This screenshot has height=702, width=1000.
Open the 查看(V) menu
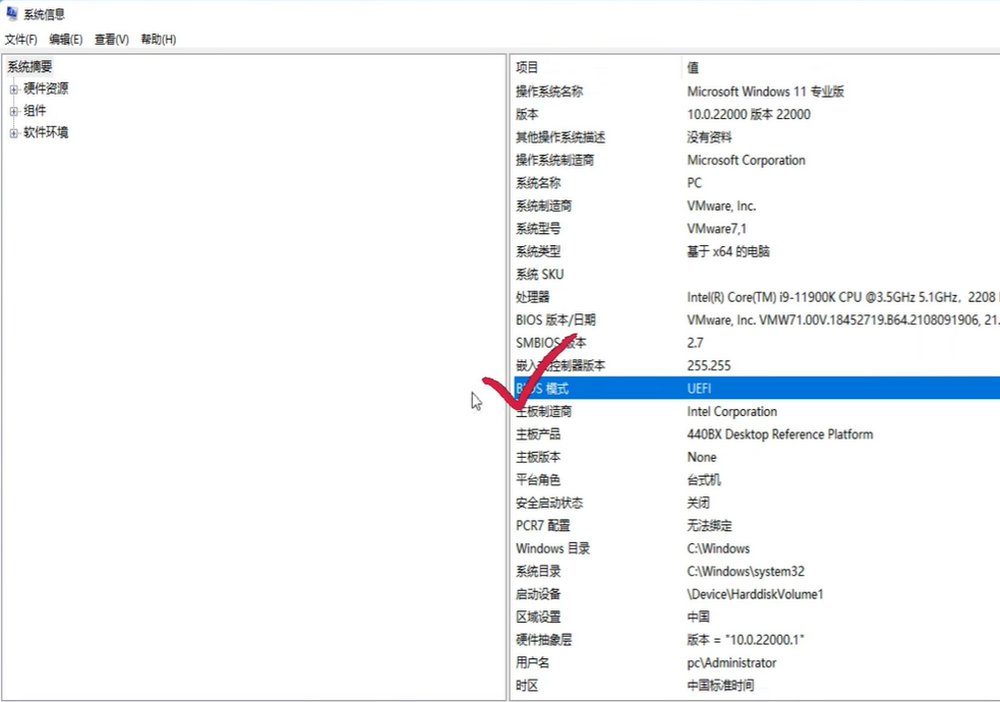tap(111, 39)
